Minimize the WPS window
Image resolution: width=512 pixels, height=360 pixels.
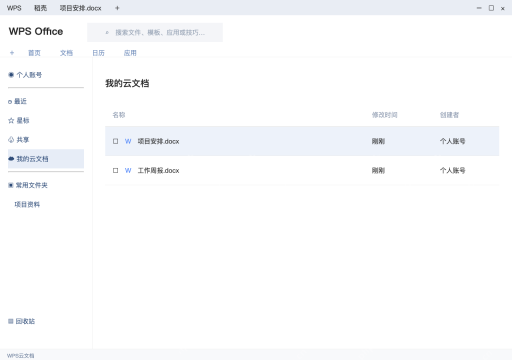pyautogui.click(x=479, y=8)
